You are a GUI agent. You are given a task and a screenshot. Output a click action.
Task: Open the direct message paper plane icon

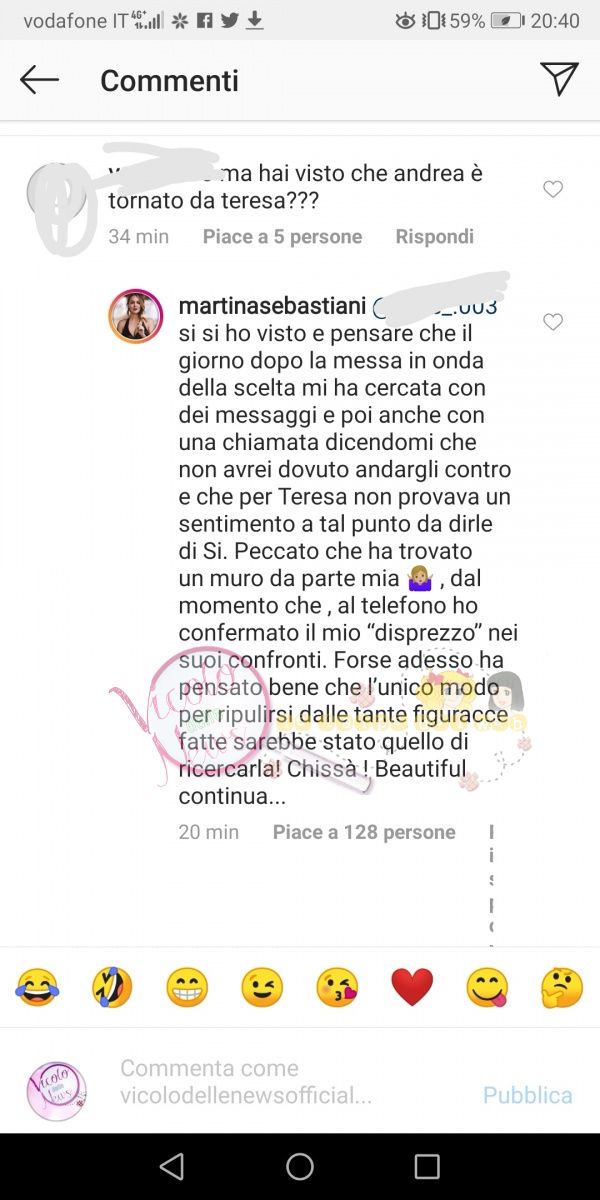click(x=559, y=79)
